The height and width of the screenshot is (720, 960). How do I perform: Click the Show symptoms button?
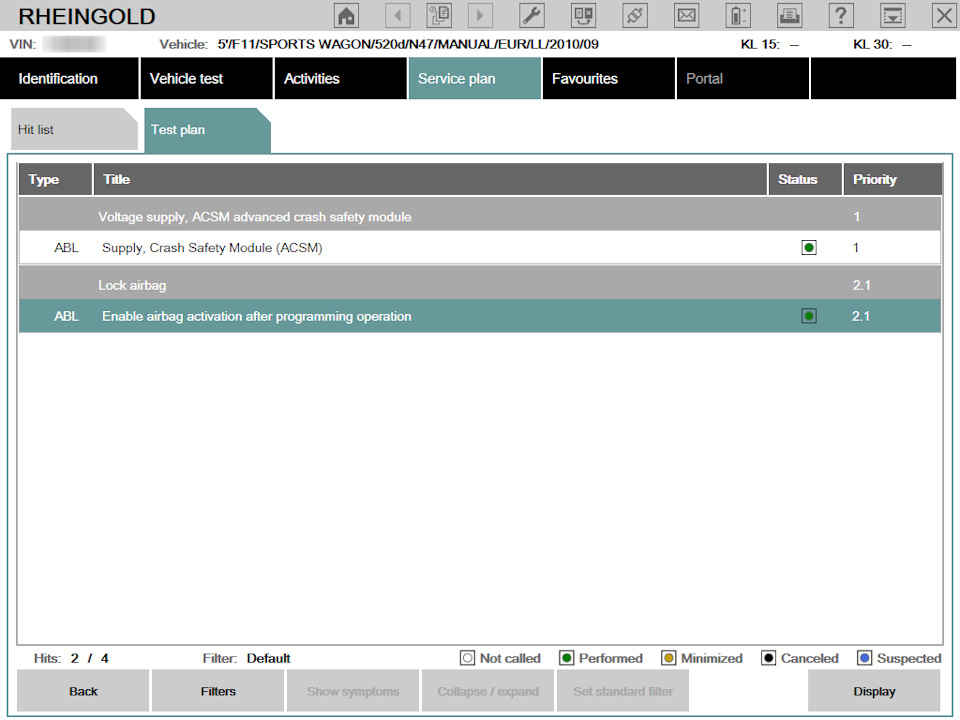coord(353,691)
